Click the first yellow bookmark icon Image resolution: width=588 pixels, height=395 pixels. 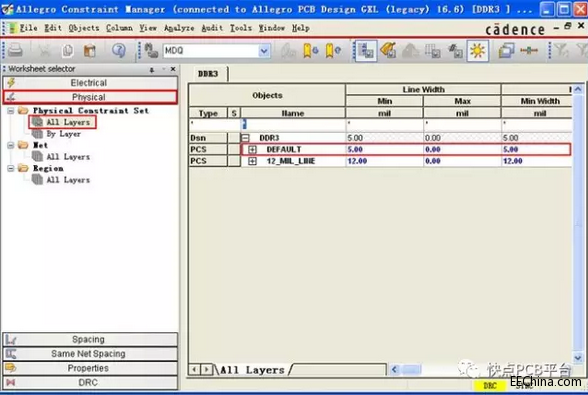(310, 51)
